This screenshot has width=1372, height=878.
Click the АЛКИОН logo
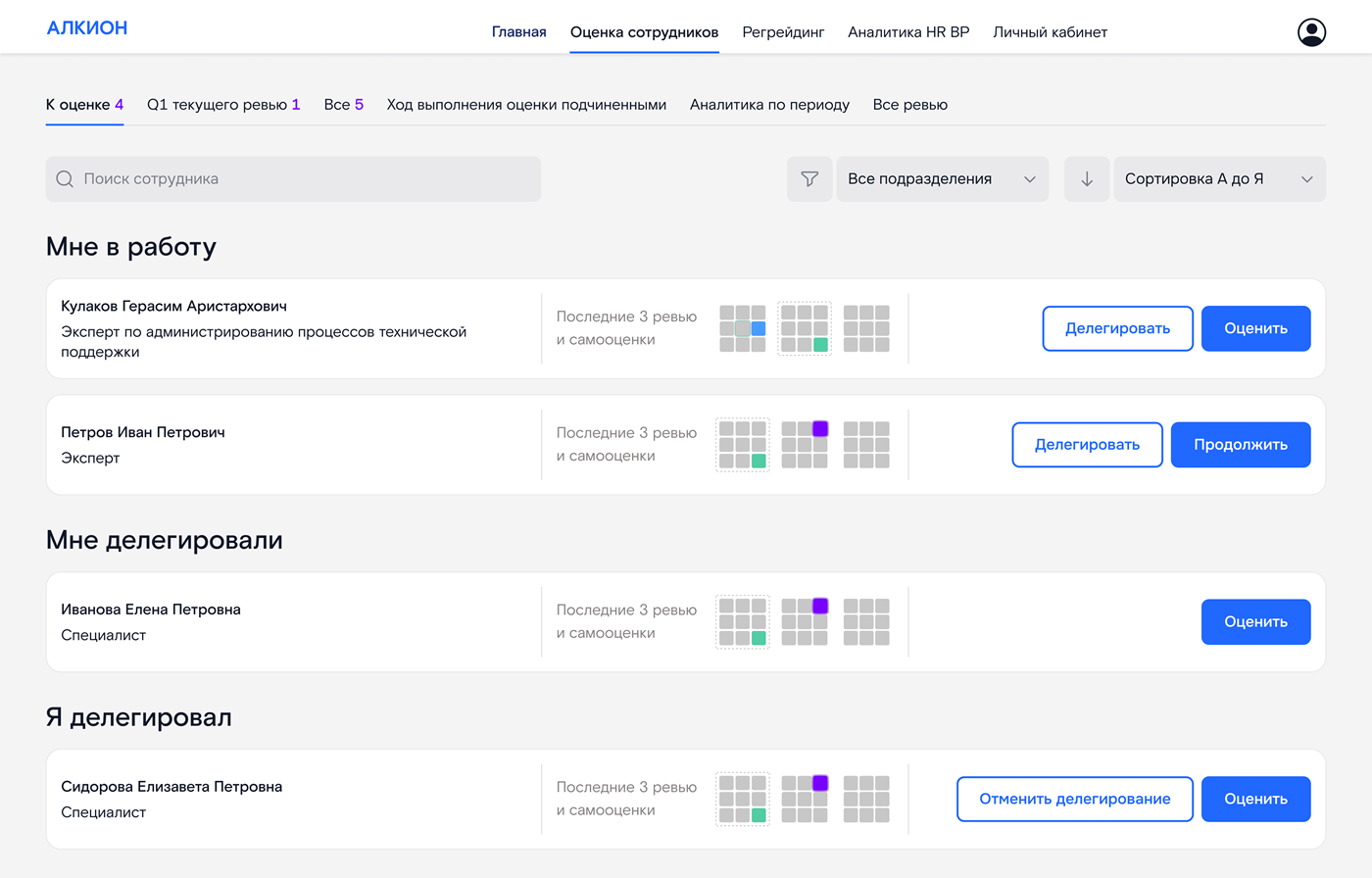point(86,27)
